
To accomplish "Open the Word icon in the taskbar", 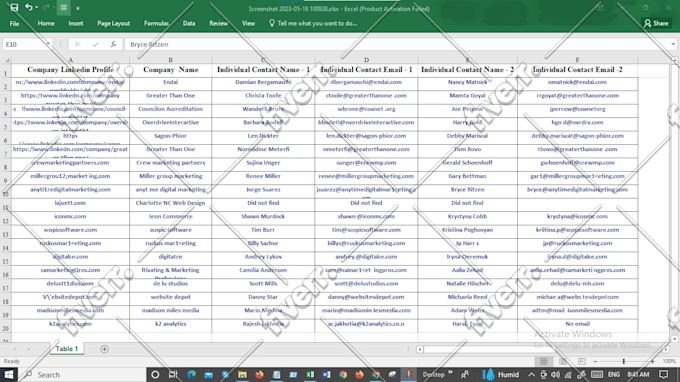I will (x=327, y=374).
